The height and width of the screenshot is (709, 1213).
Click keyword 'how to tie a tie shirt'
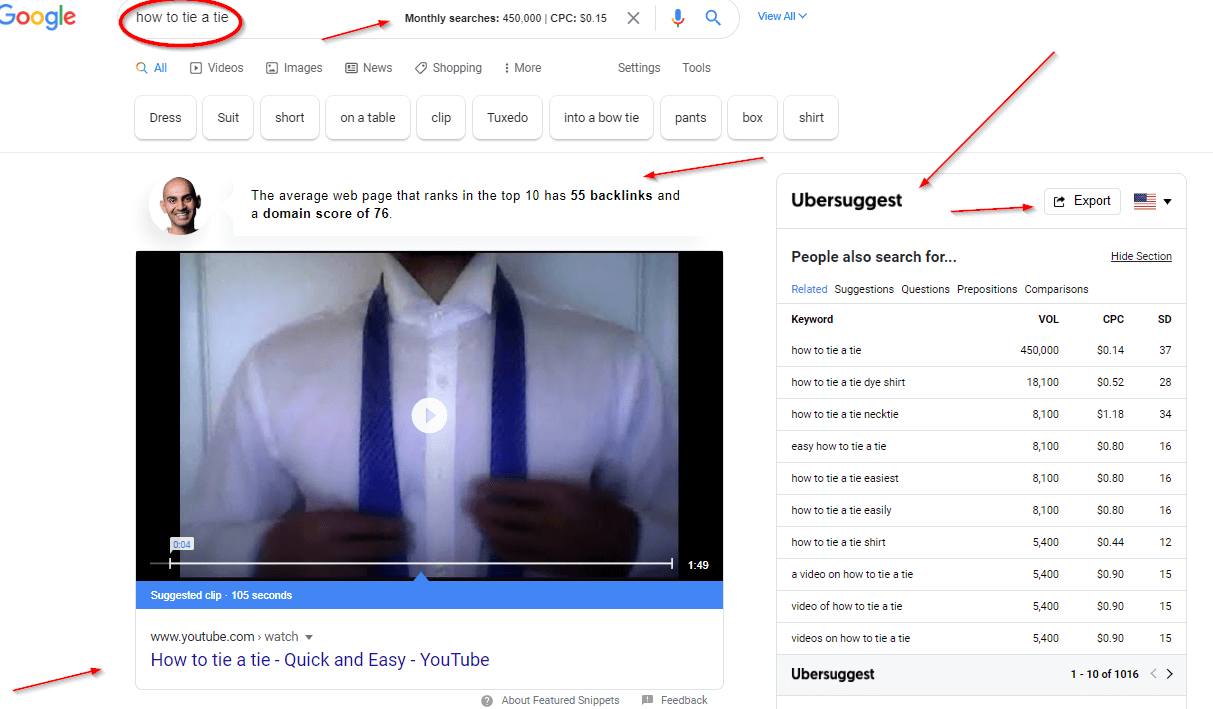click(838, 542)
